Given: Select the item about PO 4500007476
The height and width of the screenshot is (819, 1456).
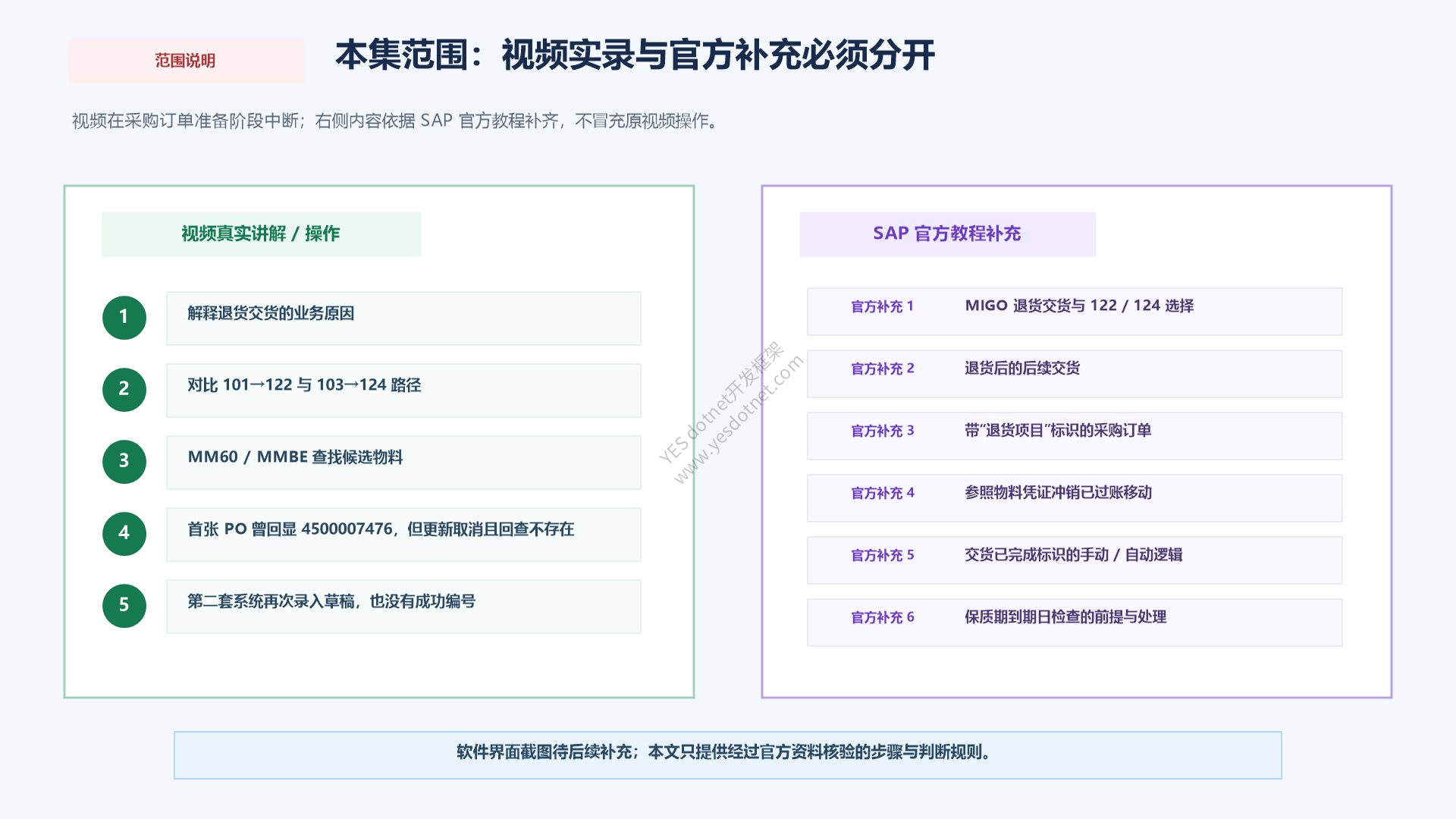Looking at the screenshot, I should click(403, 535).
